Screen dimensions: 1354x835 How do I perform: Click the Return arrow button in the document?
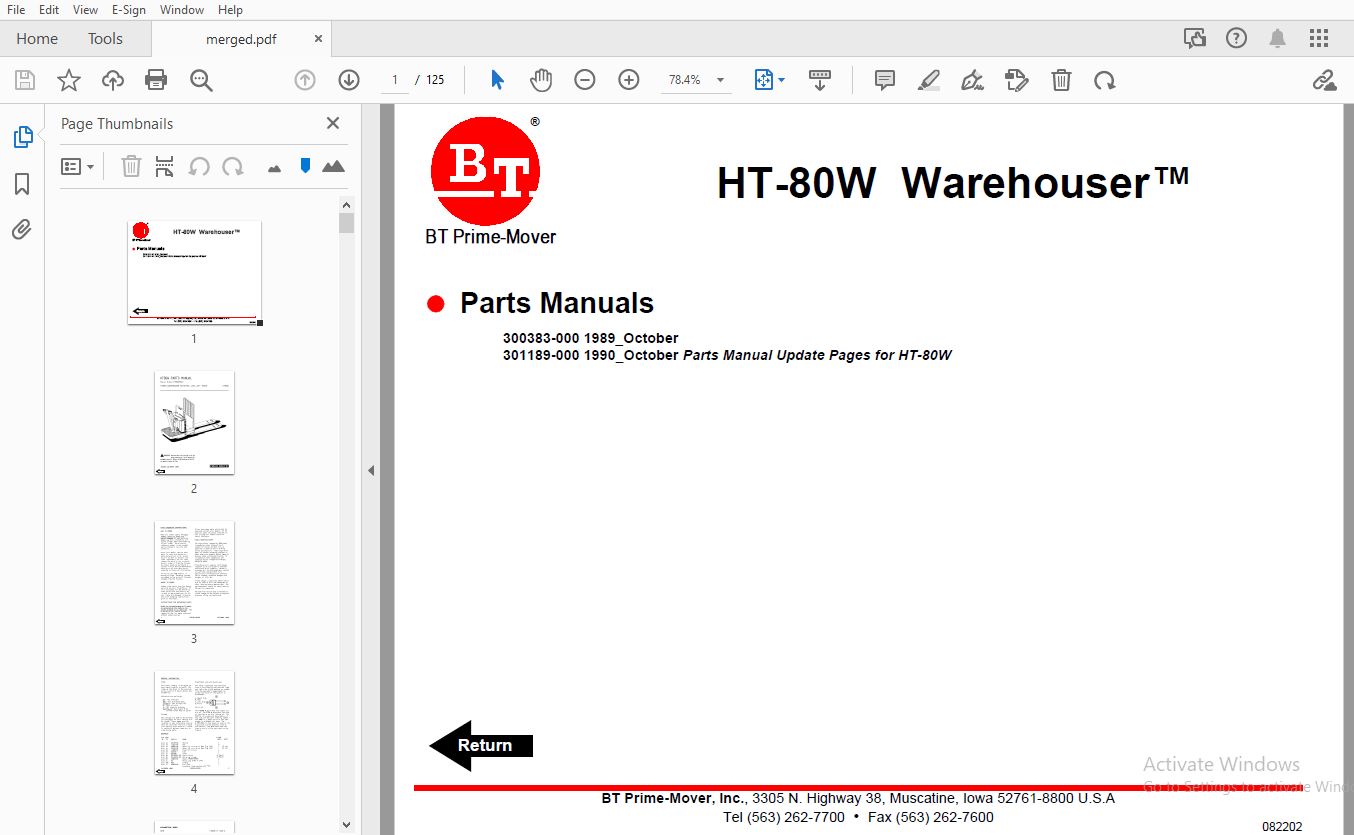(481, 745)
